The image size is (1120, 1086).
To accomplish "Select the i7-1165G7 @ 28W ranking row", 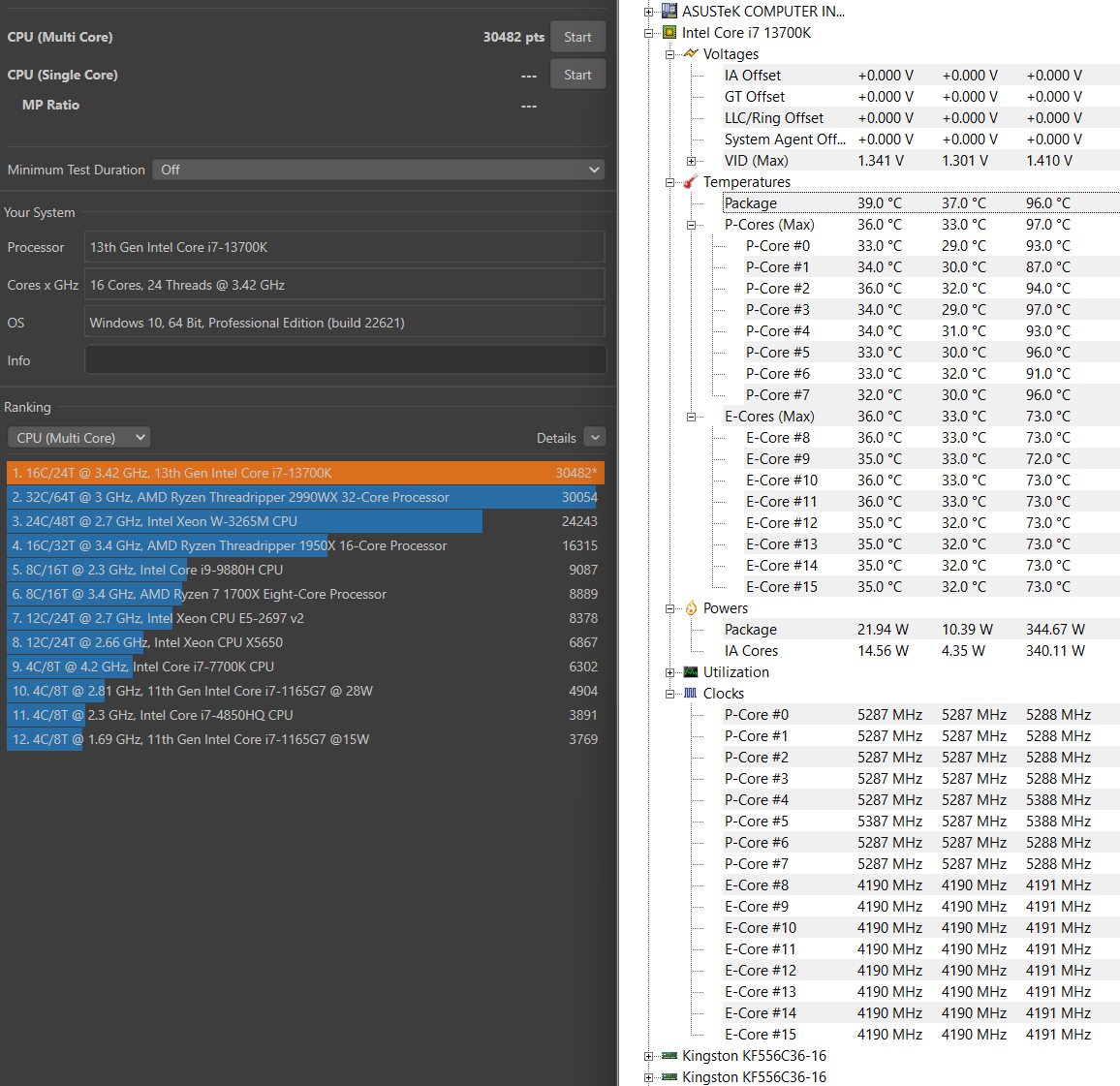I will point(305,691).
